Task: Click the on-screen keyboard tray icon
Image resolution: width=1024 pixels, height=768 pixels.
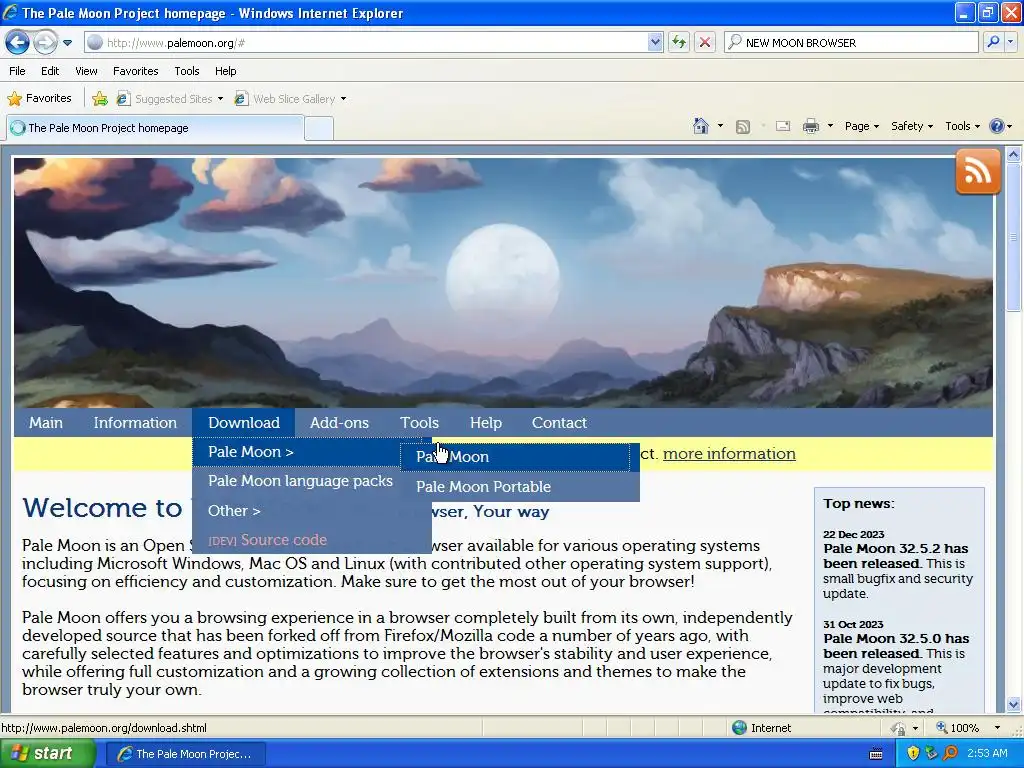Action: coord(876,754)
